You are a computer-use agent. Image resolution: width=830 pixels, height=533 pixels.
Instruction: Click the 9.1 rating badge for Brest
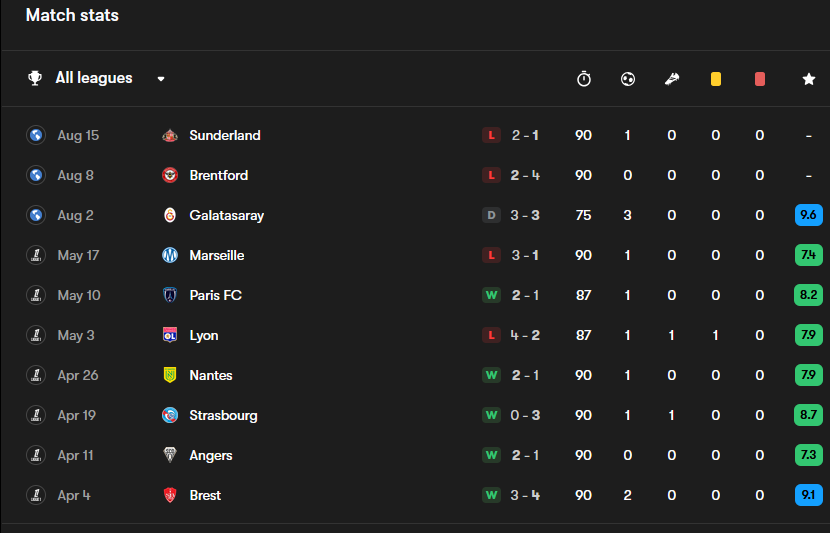click(x=809, y=495)
